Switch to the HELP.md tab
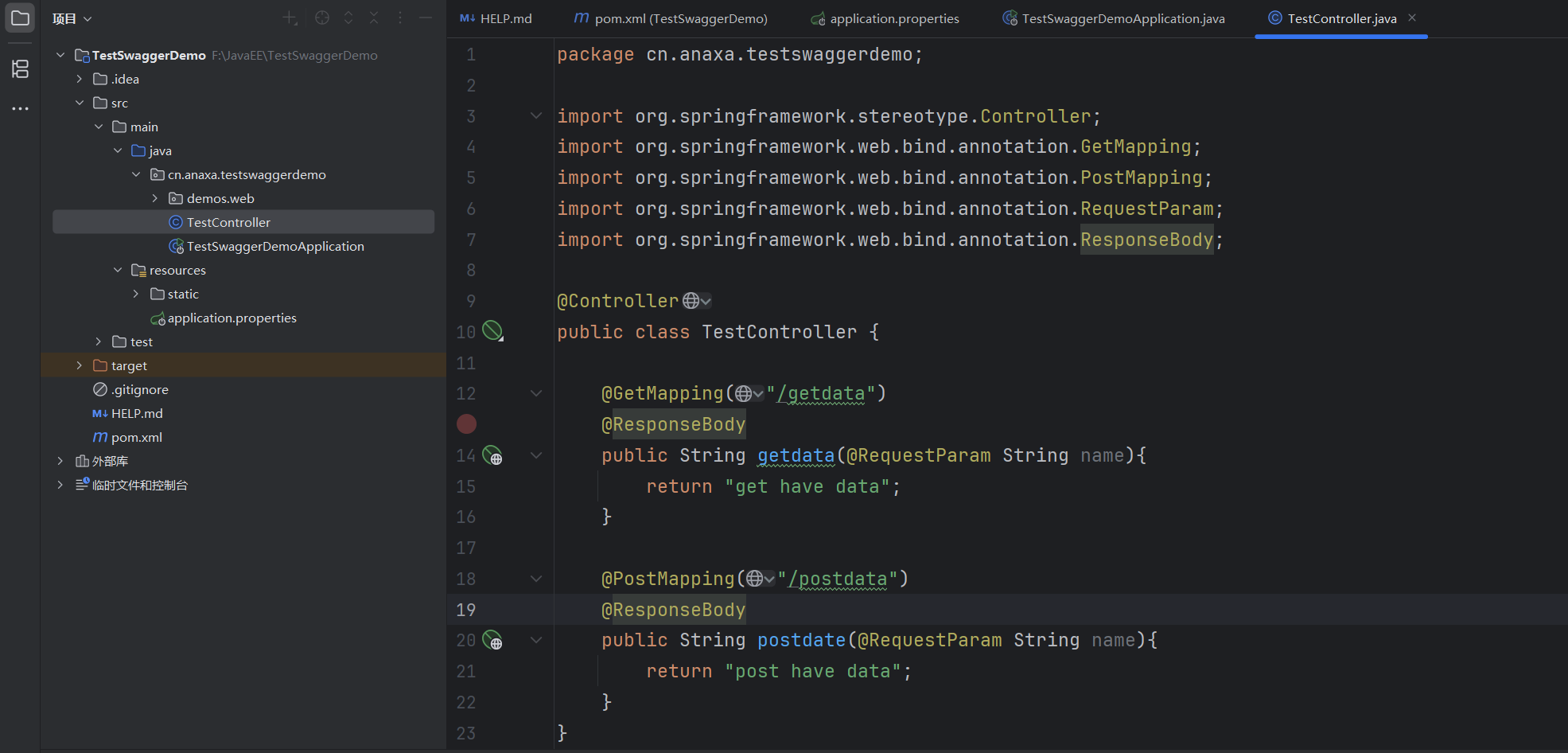Screen dimensions: 1568x753 click(x=496, y=18)
